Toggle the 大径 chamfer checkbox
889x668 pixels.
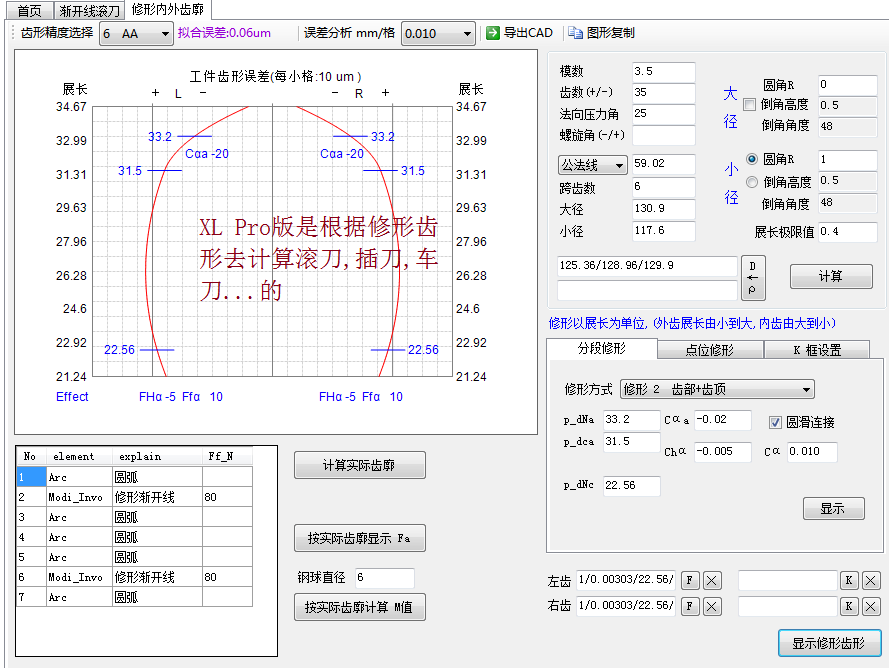749,104
